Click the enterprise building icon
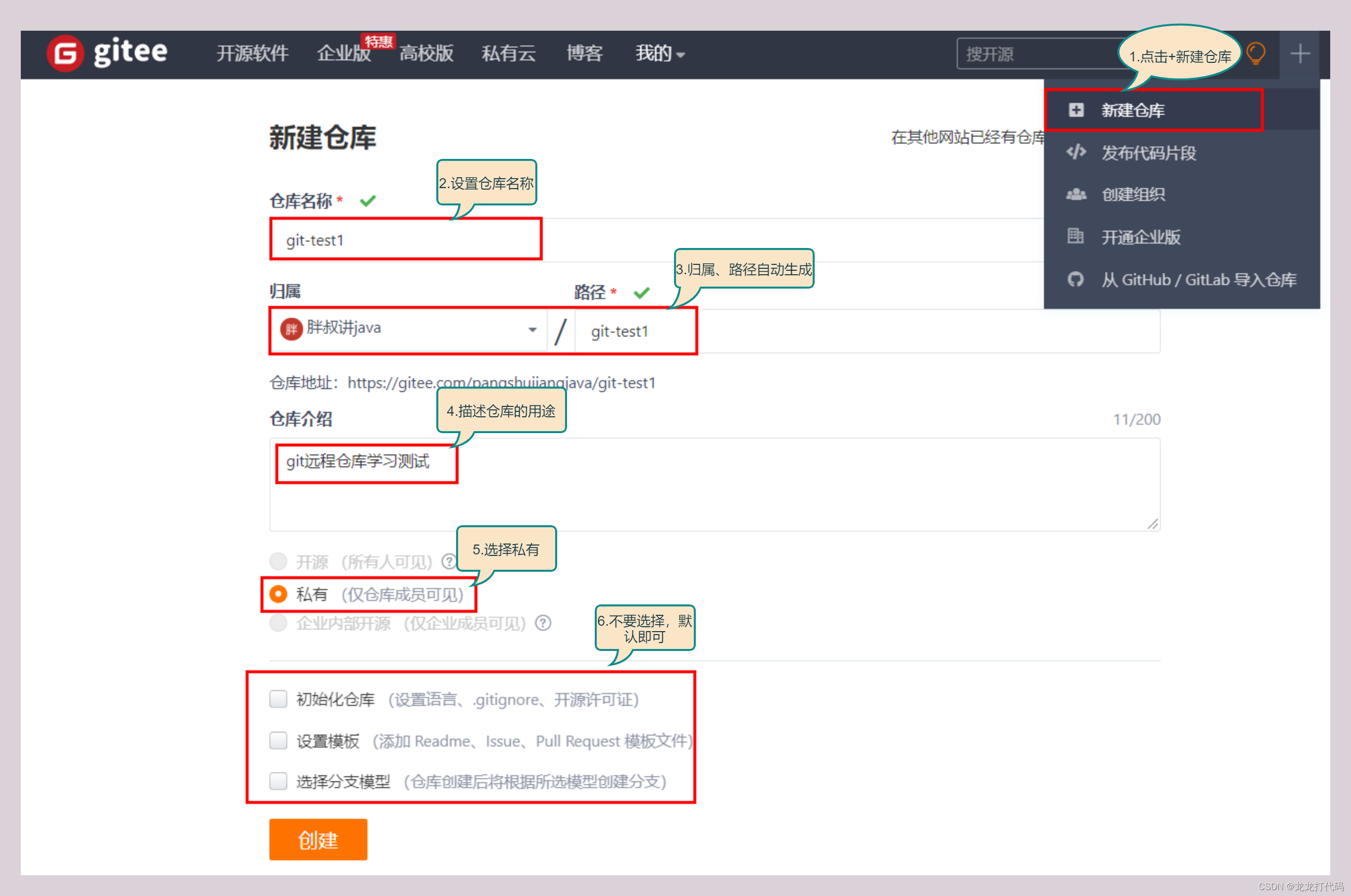The width and height of the screenshot is (1351, 896). point(1075,236)
